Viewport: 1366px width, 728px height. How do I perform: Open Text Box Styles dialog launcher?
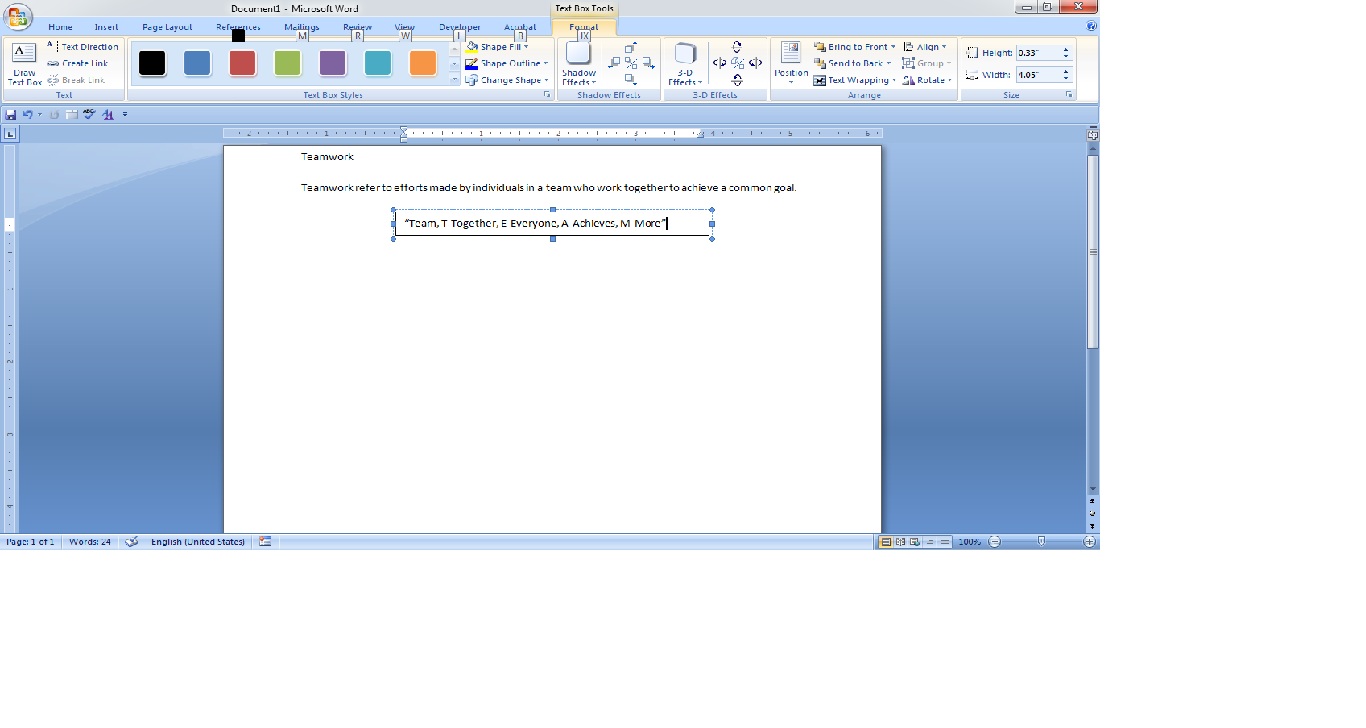(x=547, y=95)
